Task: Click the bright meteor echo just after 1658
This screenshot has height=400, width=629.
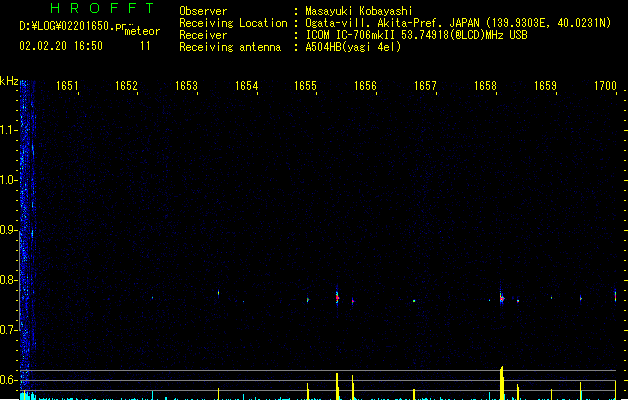Action: pyautogui.click(x=501, y=298)
